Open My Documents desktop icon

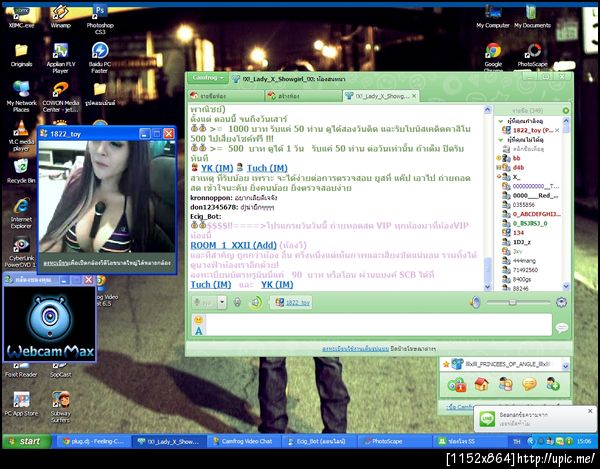click(x=532, y=17)
